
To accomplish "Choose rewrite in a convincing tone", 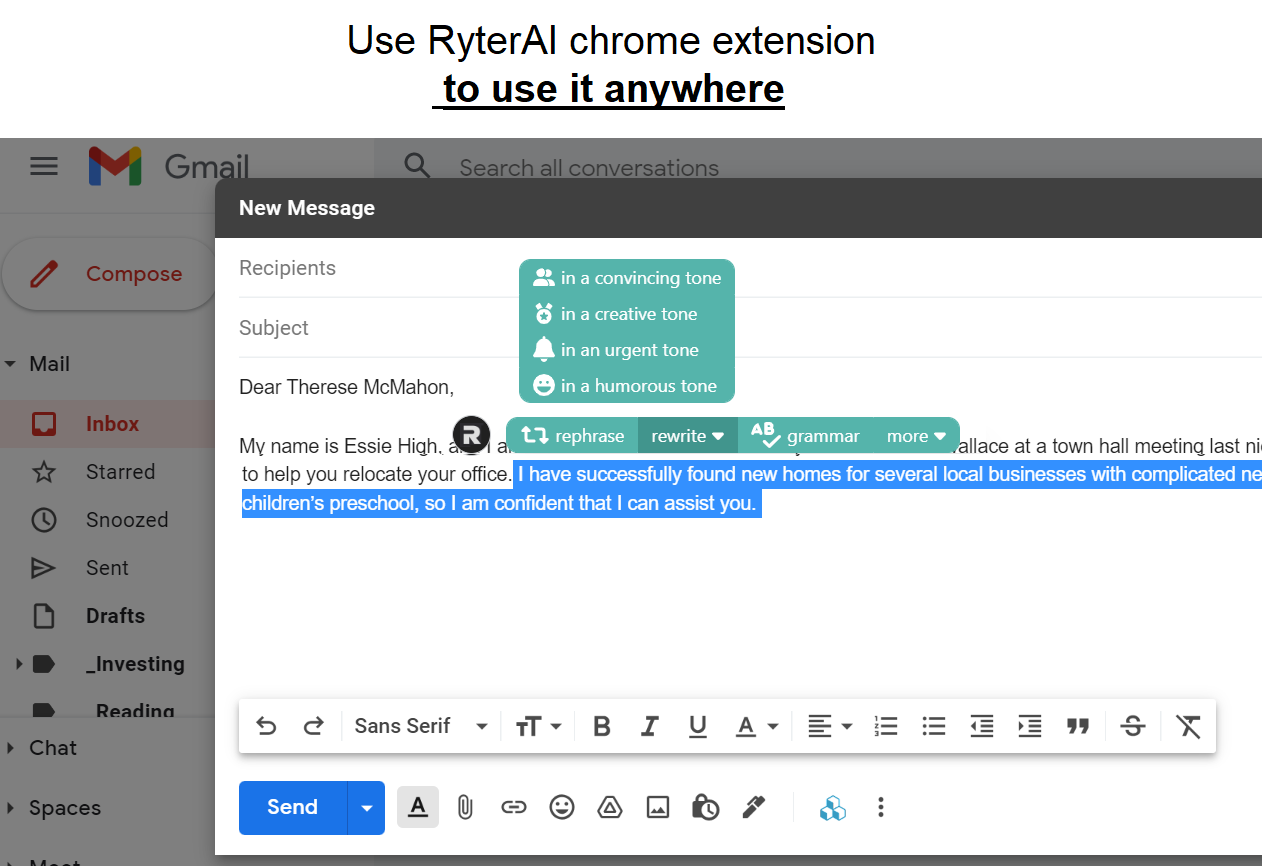I will 627,278.
